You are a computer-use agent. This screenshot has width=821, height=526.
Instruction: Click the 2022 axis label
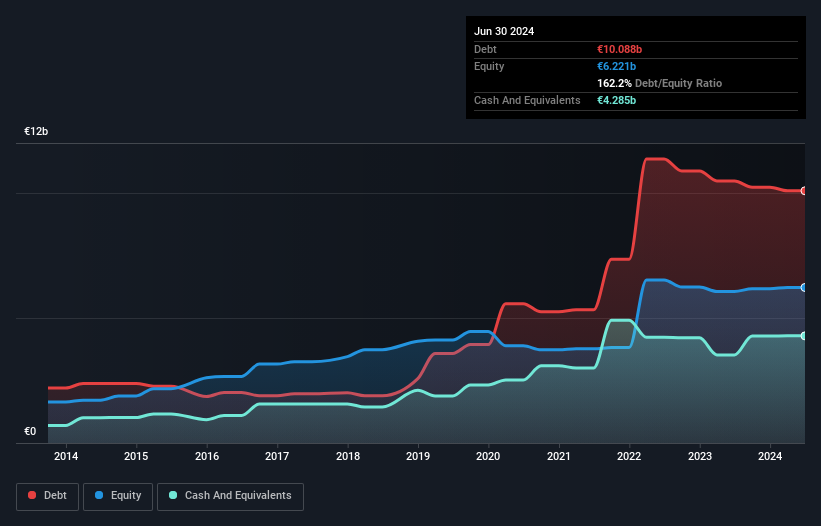pyautogui.click(x=629, y=456)
